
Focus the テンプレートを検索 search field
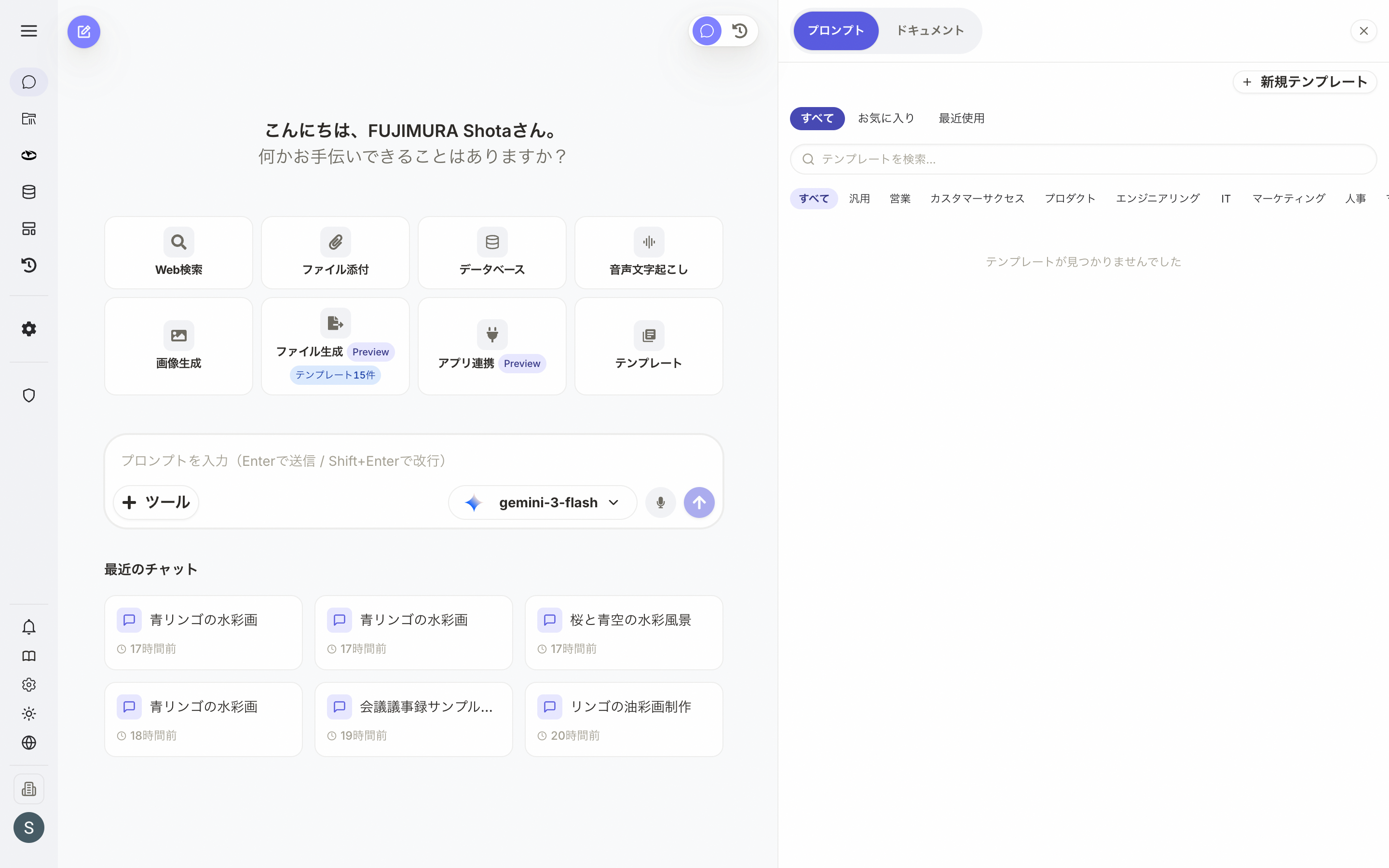[1083, 159]
